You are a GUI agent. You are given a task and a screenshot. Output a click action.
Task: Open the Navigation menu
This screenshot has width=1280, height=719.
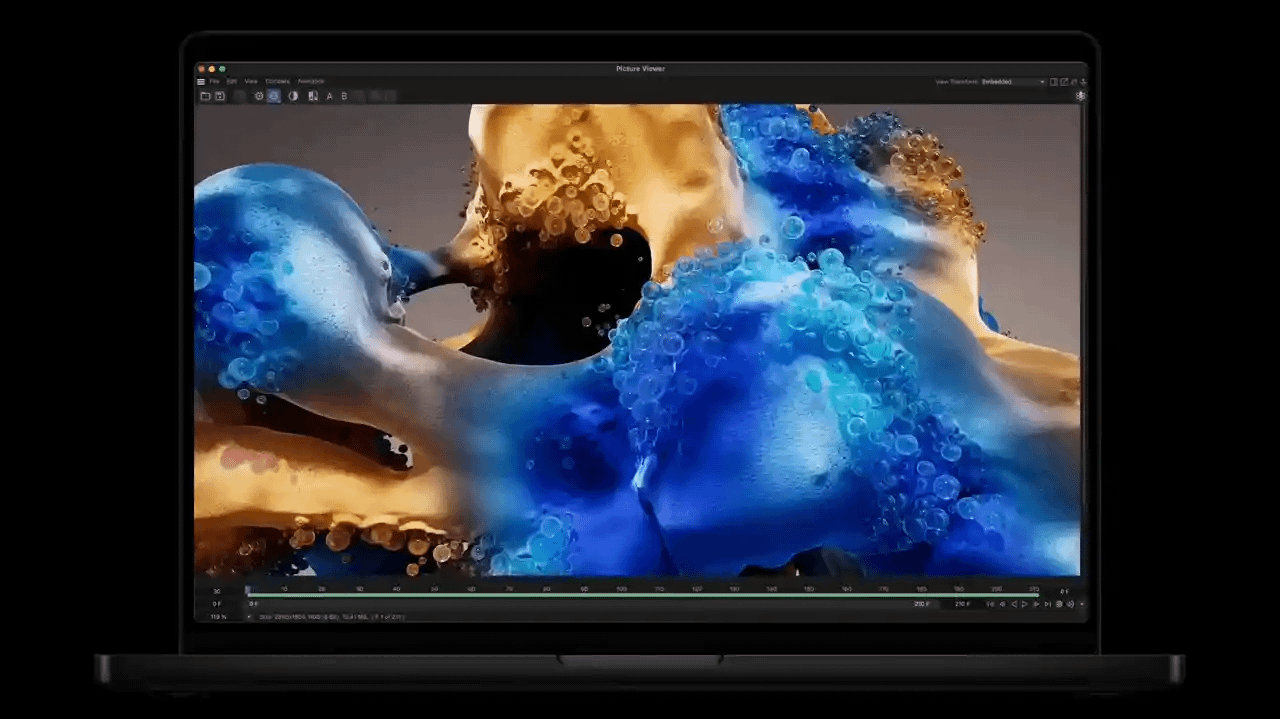(311, 81)
